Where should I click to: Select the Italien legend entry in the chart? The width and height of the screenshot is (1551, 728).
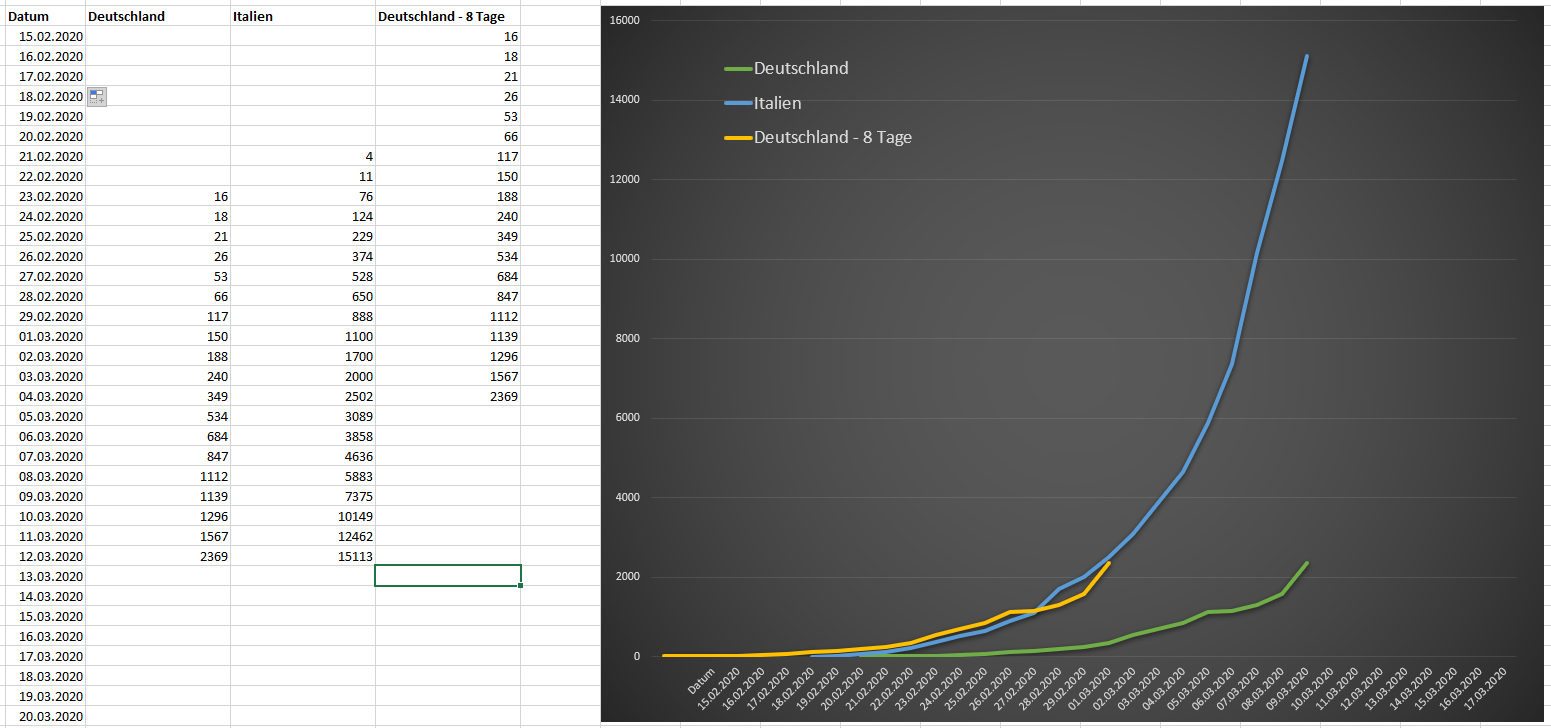click(x=777, y=103)
